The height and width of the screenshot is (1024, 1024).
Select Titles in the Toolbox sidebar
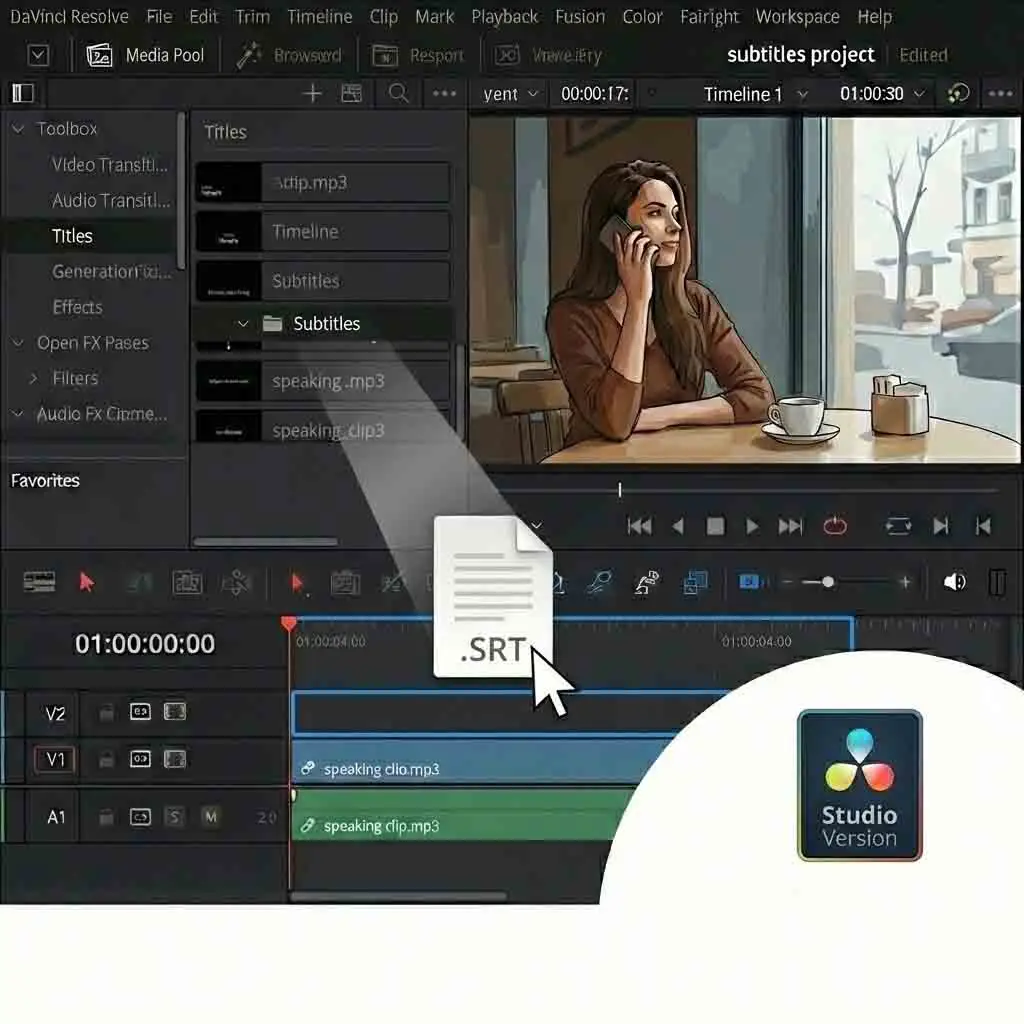[71, 236]
